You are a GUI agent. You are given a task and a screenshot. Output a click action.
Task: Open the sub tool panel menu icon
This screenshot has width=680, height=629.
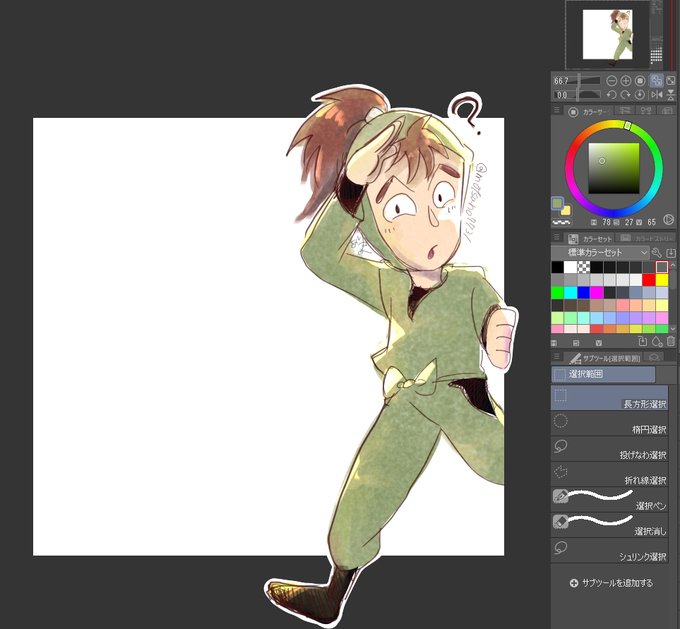[x=557, y=357]
